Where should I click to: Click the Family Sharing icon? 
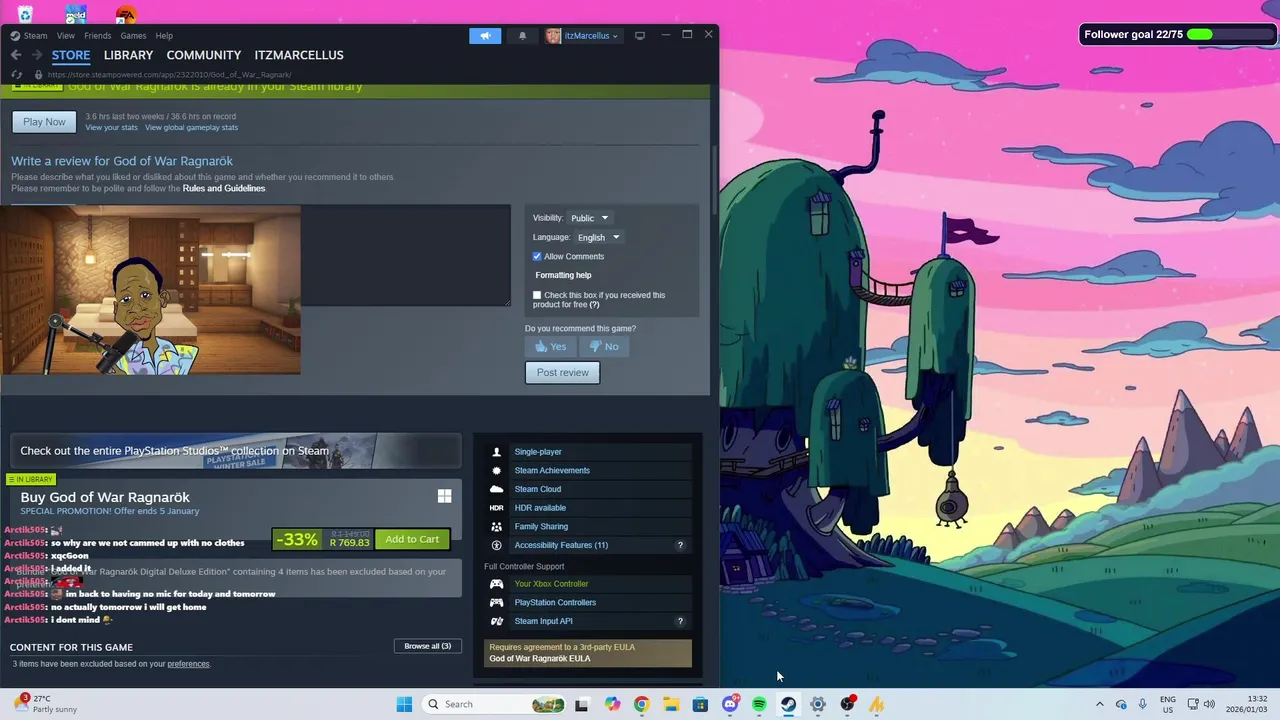coord(496,526)
